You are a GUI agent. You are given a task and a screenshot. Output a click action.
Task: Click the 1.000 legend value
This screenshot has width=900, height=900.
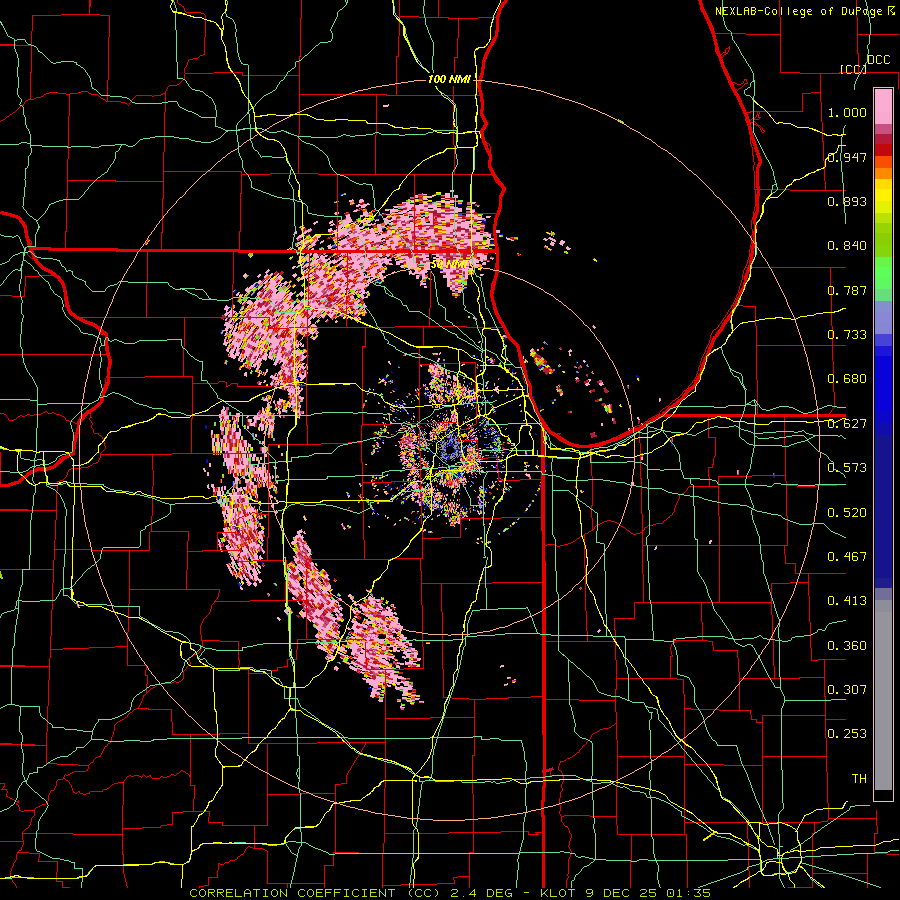pos(847,112)
